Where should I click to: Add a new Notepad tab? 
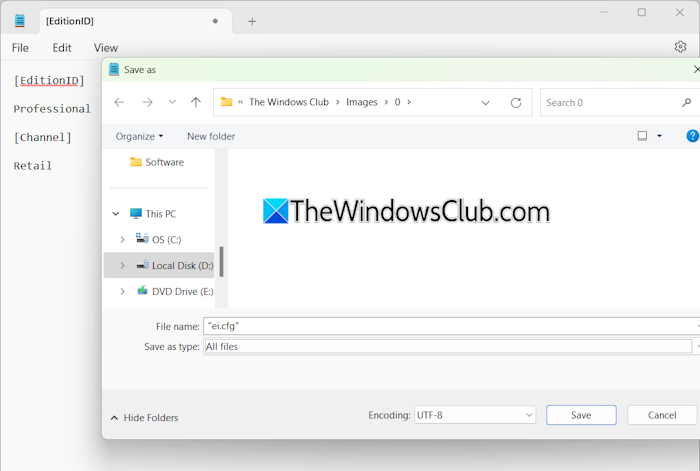[x=252, y=21]
